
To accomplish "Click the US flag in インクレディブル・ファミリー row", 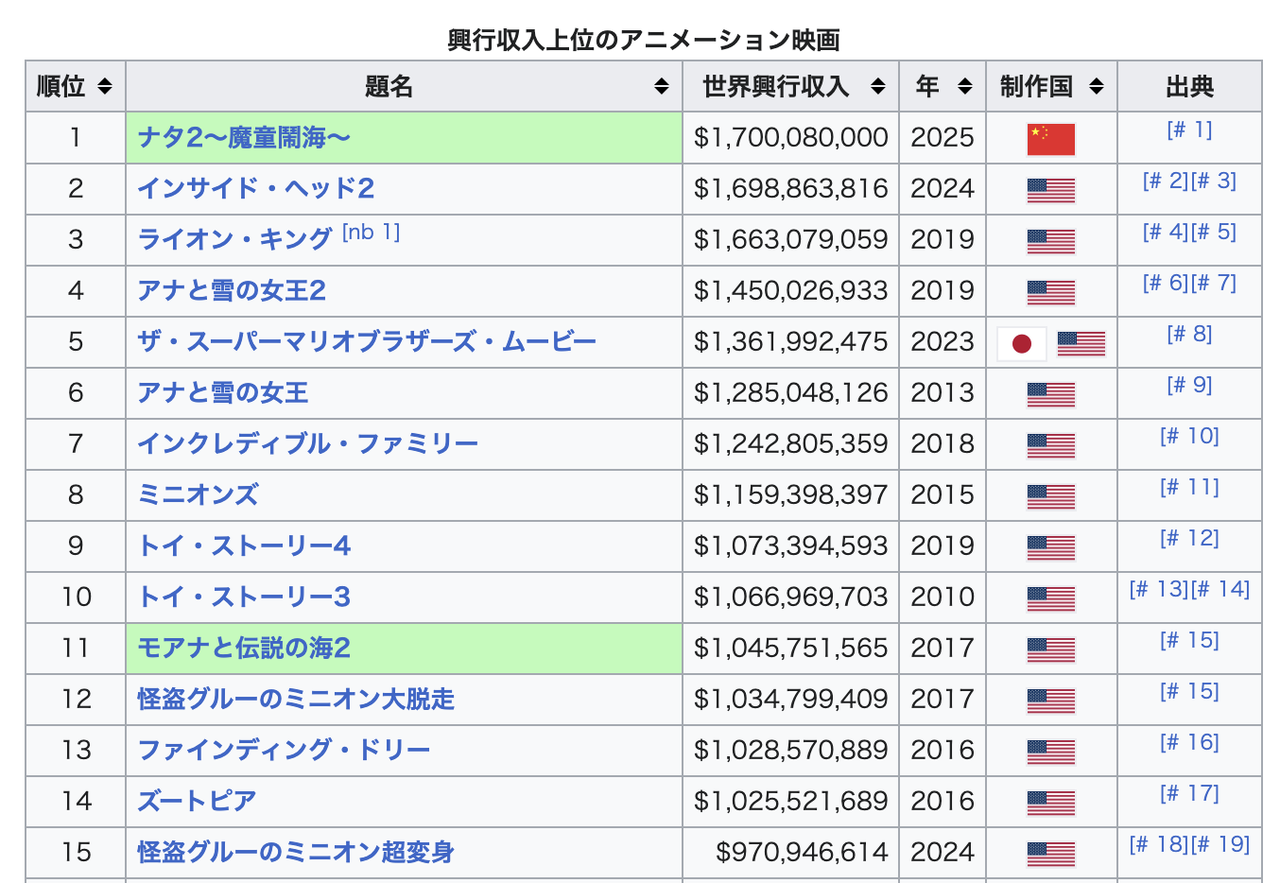I will [x=1051, y=445].
